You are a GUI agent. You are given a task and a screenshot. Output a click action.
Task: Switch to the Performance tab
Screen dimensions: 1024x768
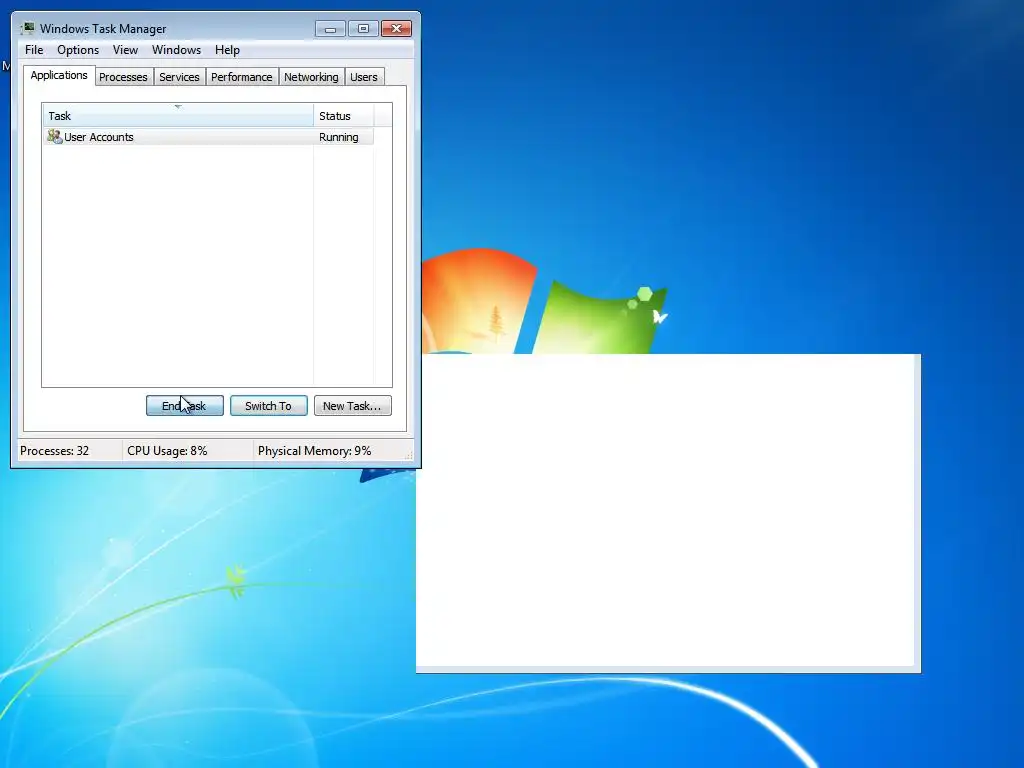click(242, 77)
